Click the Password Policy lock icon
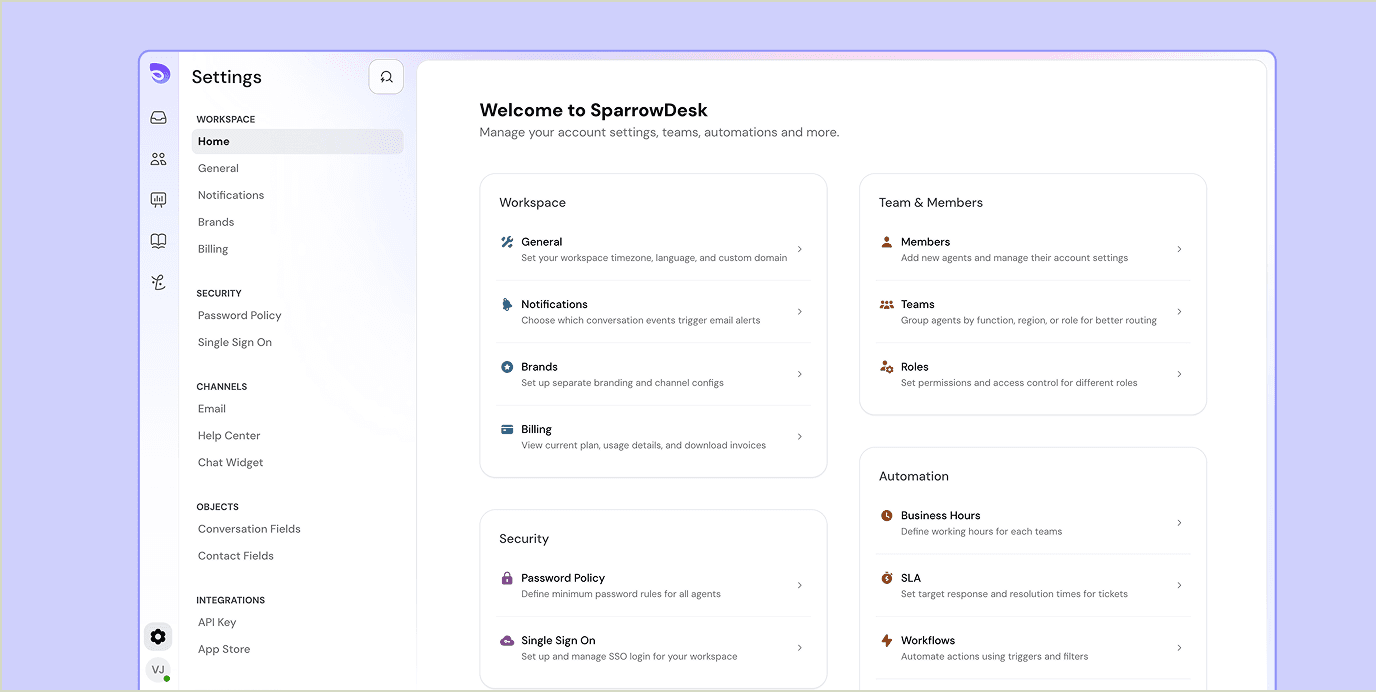1376x692 pixels. (507, 578)
